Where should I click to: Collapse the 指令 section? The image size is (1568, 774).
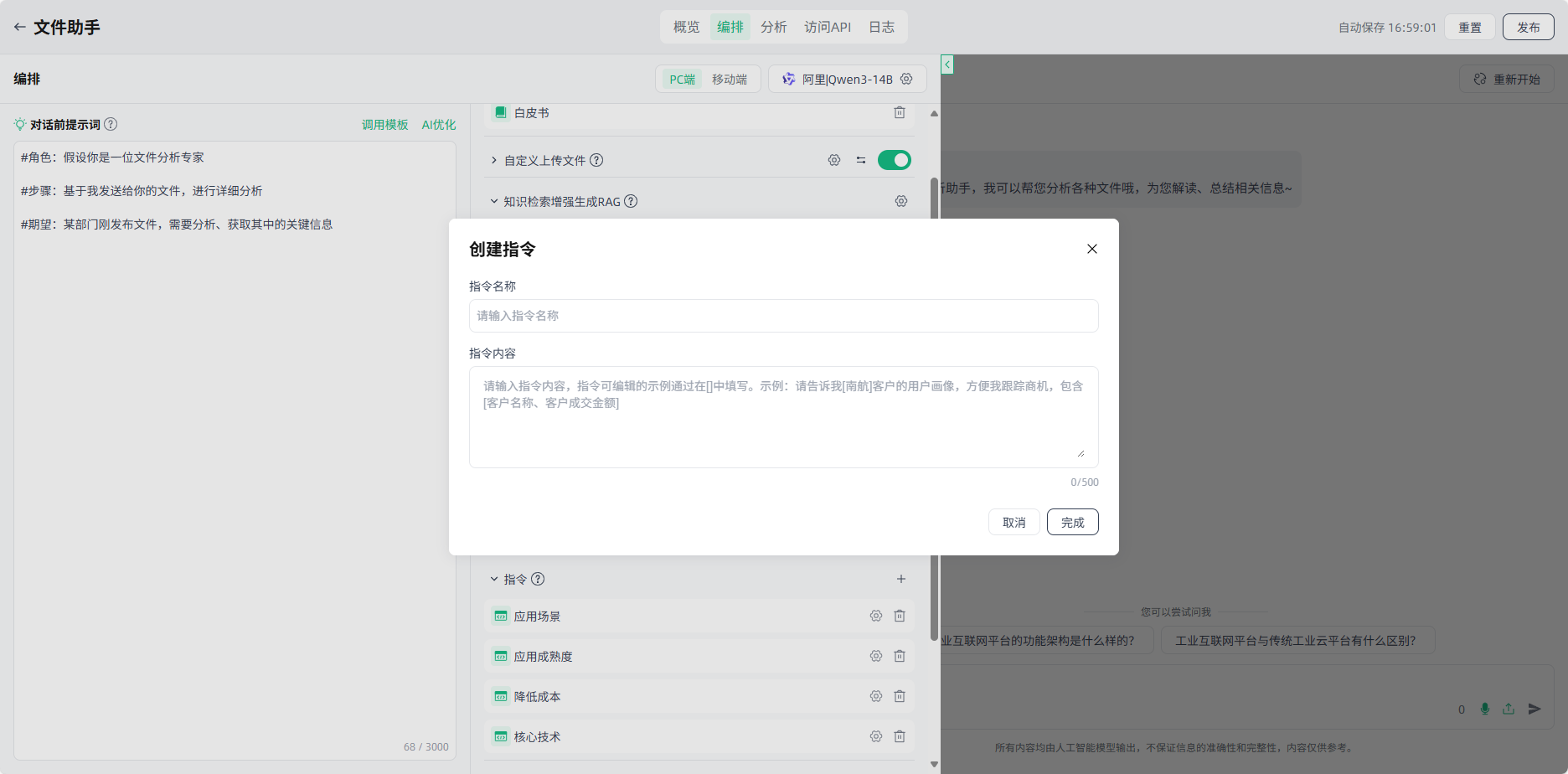click(494, 579)
